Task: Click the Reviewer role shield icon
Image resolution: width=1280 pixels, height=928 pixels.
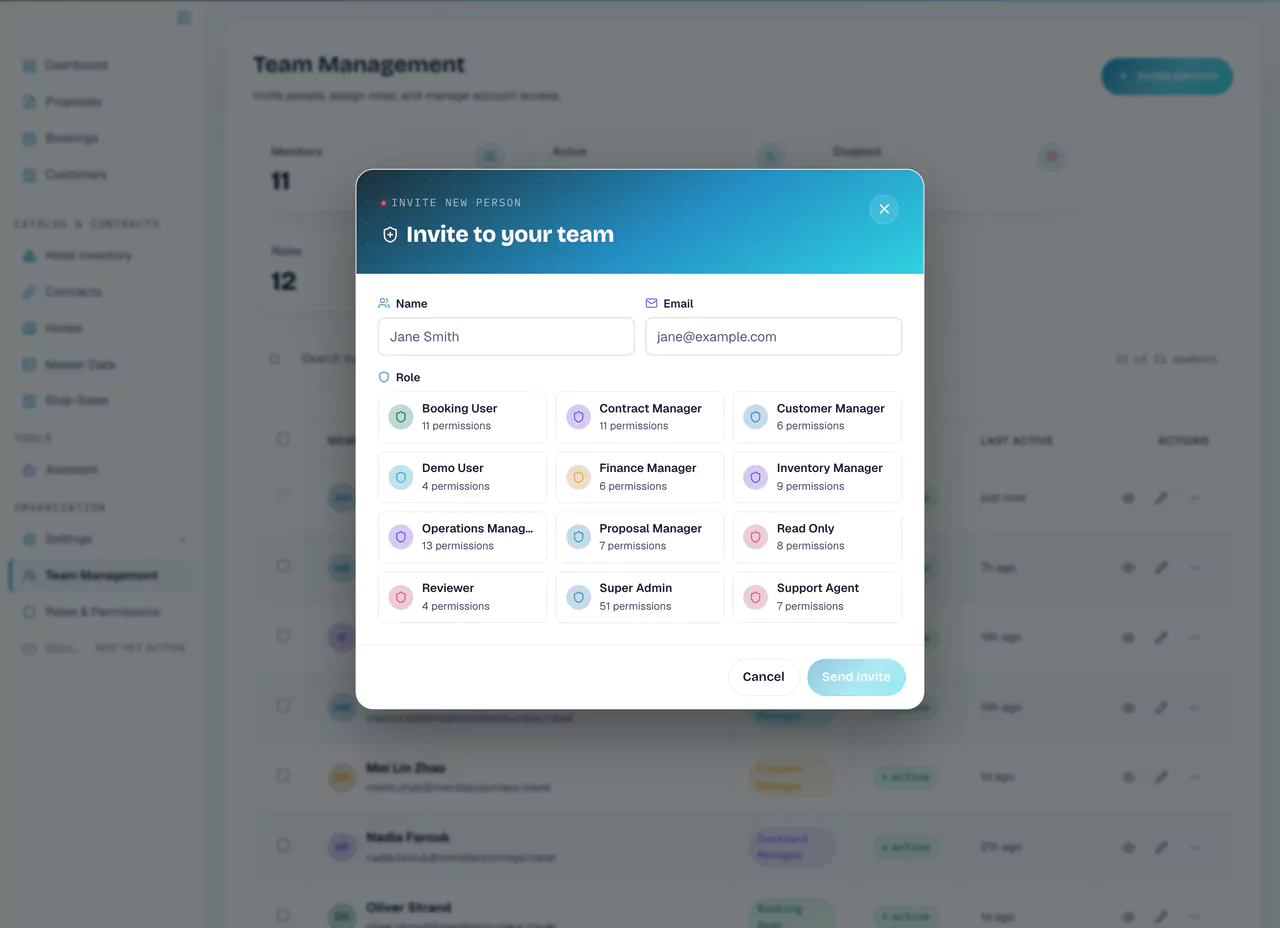Action: (401, 597)
